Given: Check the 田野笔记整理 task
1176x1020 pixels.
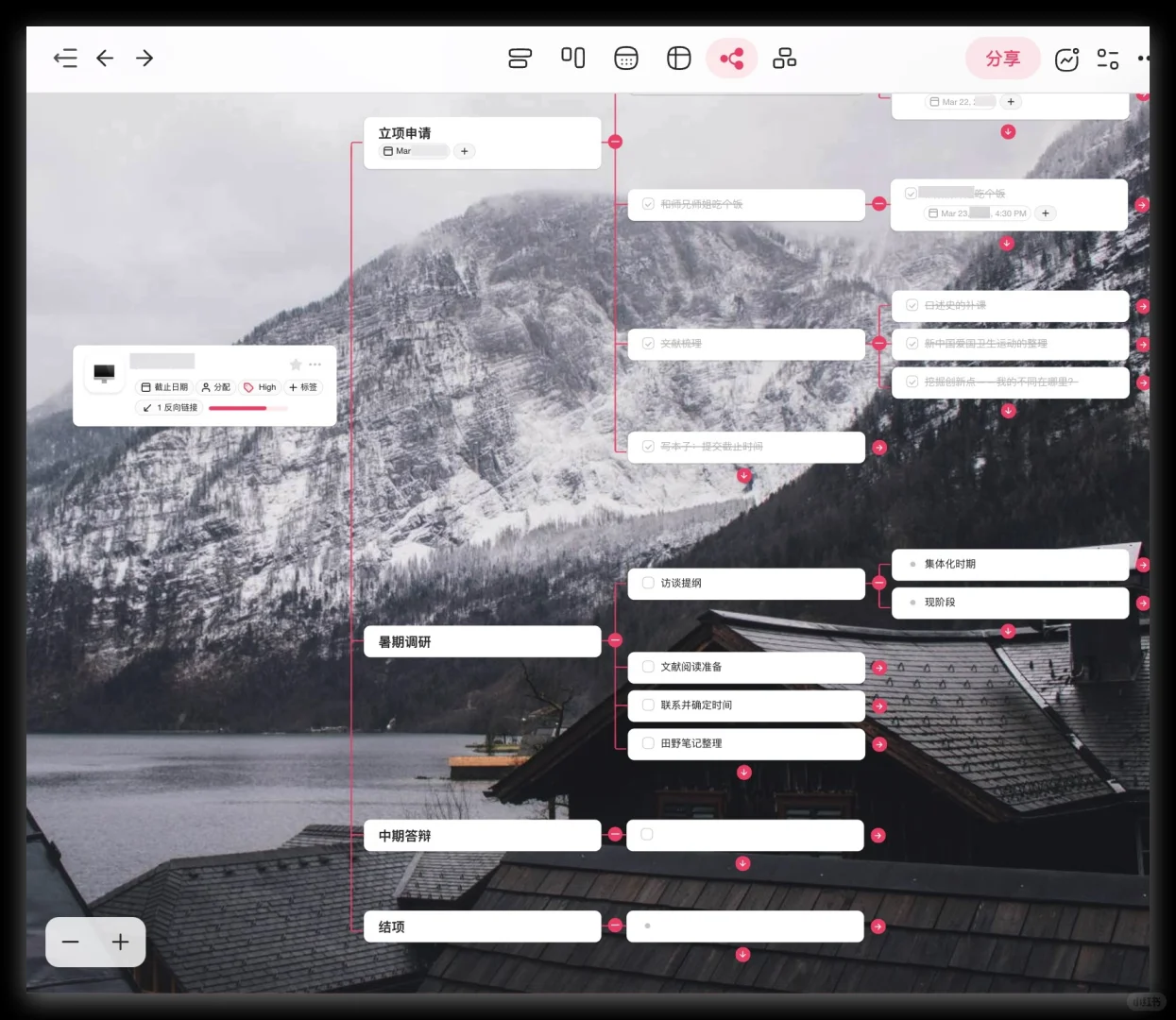Looking at the screenshot, I should 648,743.
